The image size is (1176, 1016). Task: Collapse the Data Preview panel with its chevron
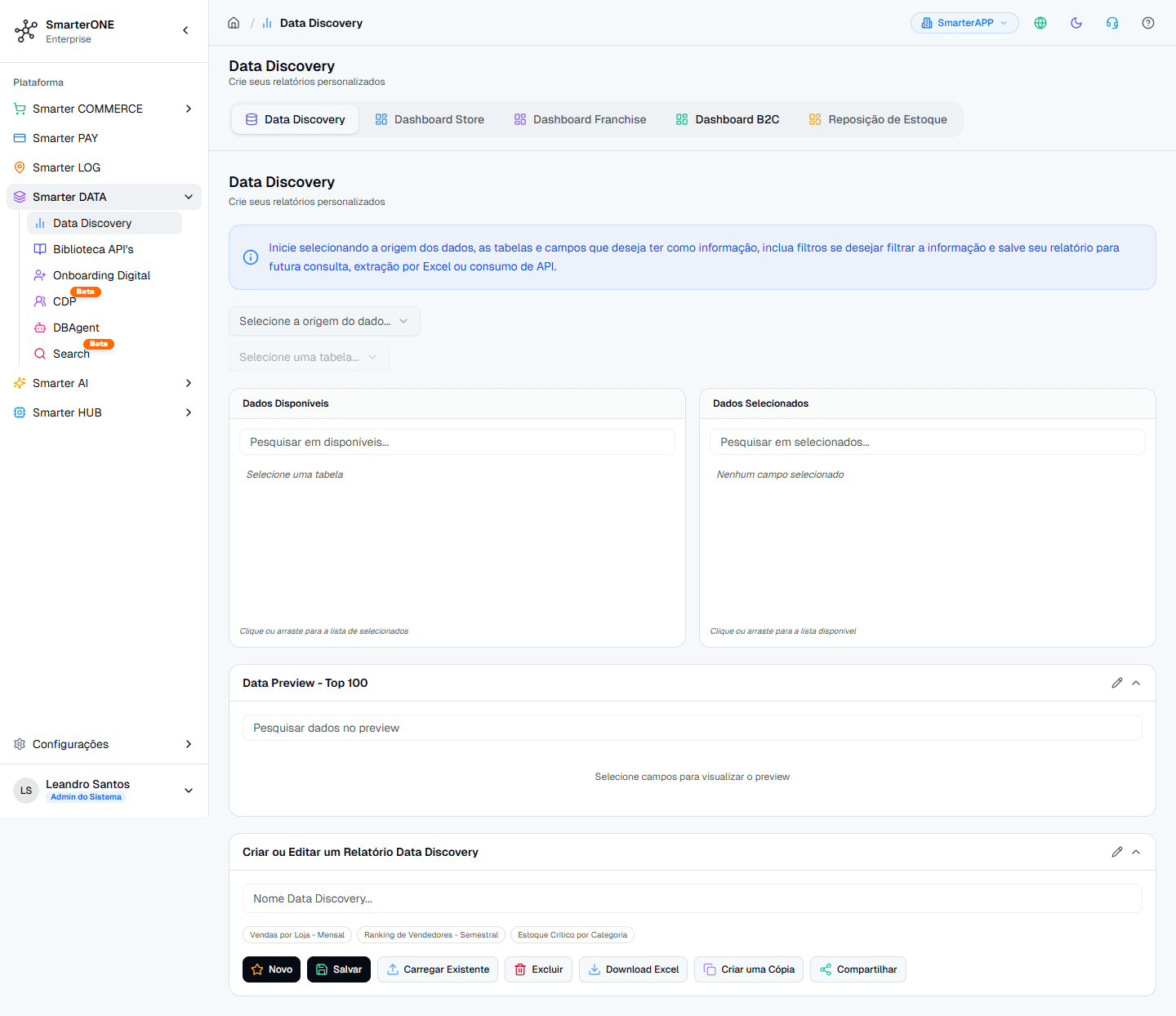point(1136,683)
